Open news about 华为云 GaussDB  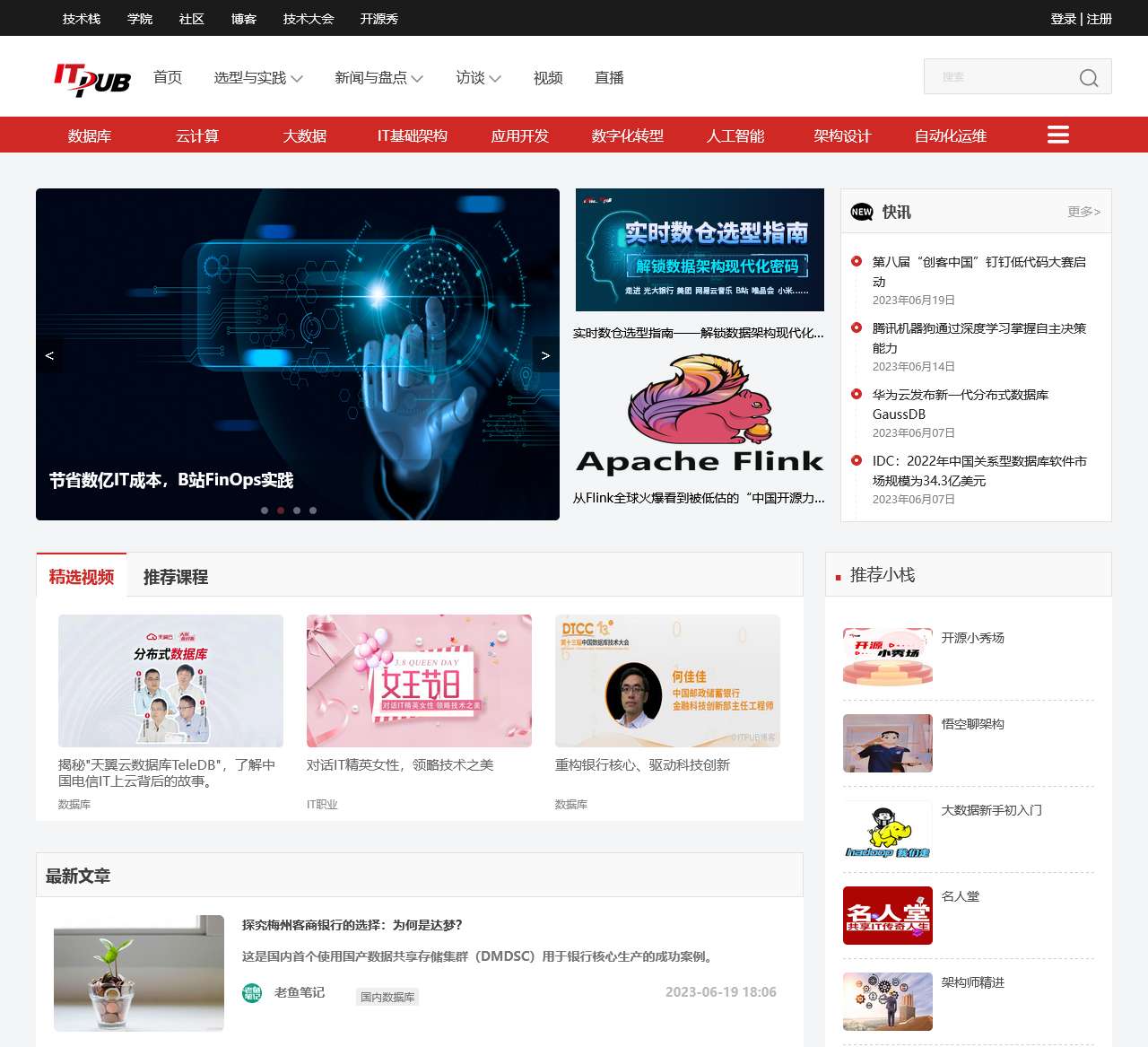(x=961, y=404)
